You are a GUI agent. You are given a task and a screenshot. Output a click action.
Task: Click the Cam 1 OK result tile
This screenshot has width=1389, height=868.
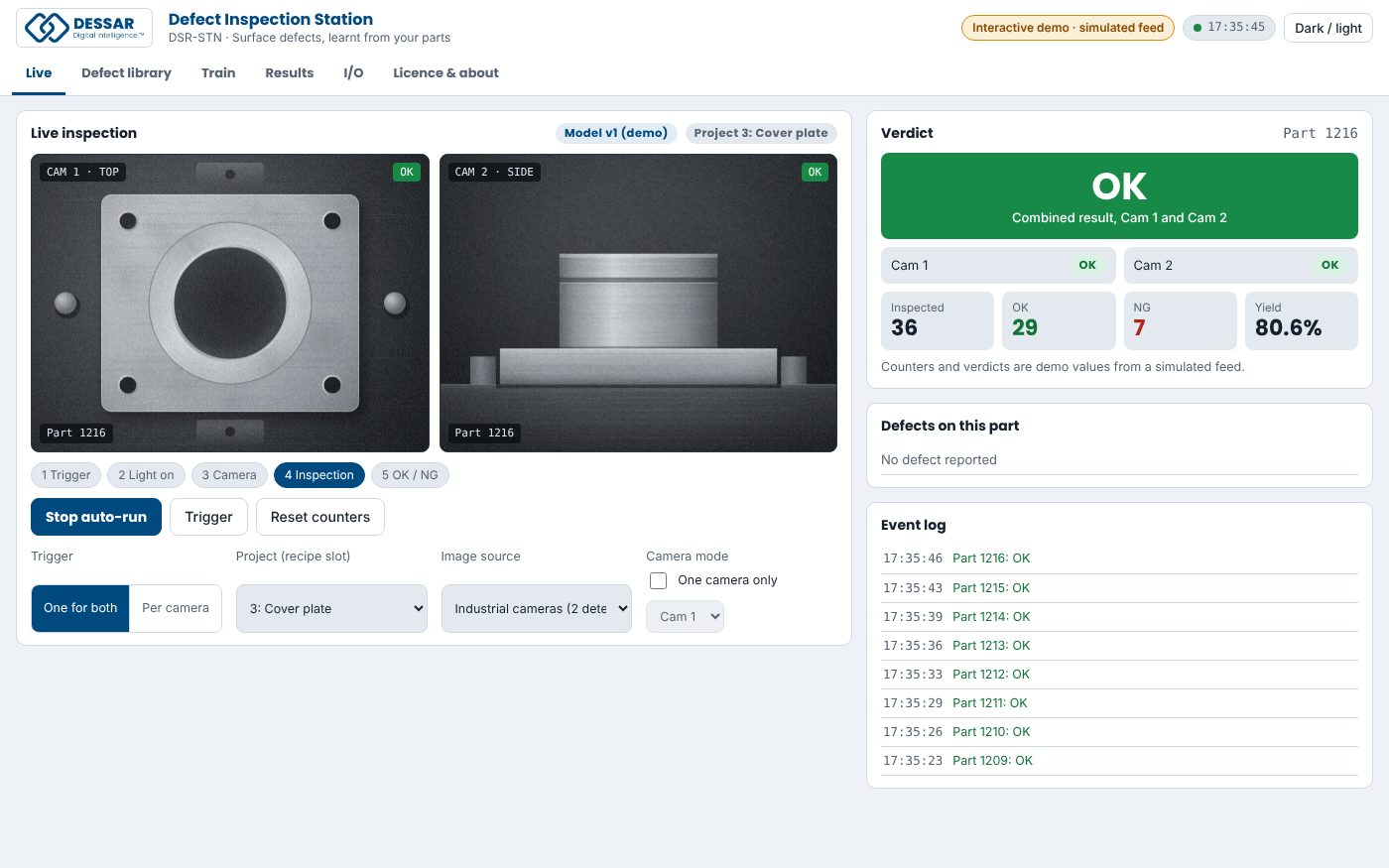click(x=998, y=265)
